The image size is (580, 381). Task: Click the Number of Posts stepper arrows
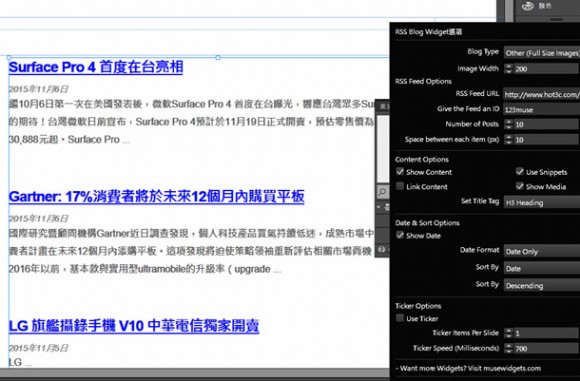(x=509, y=124)
